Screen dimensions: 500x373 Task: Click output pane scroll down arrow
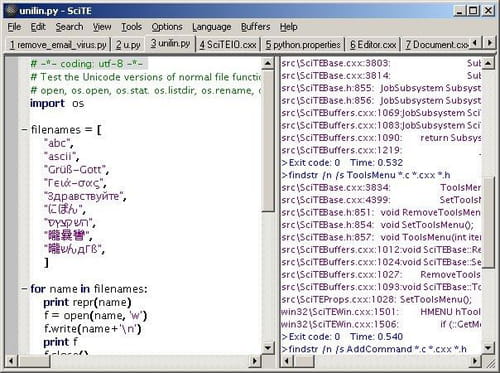[x=488, y=348]
